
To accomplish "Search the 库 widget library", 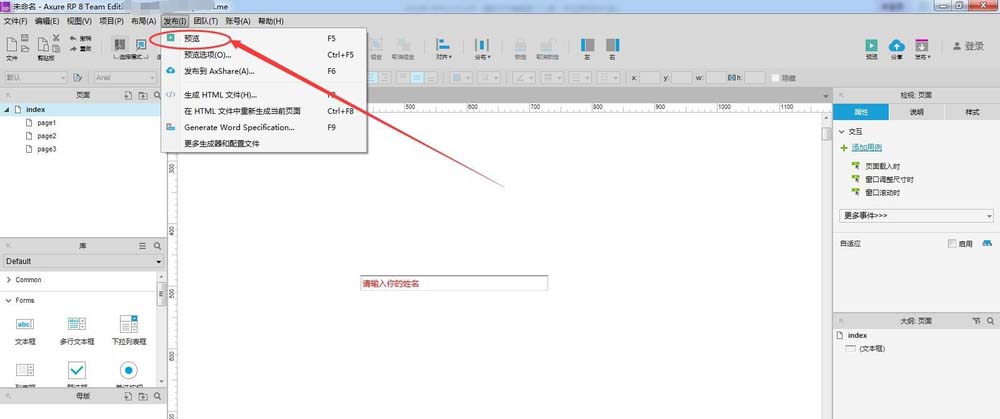I will tap(157, 246).
